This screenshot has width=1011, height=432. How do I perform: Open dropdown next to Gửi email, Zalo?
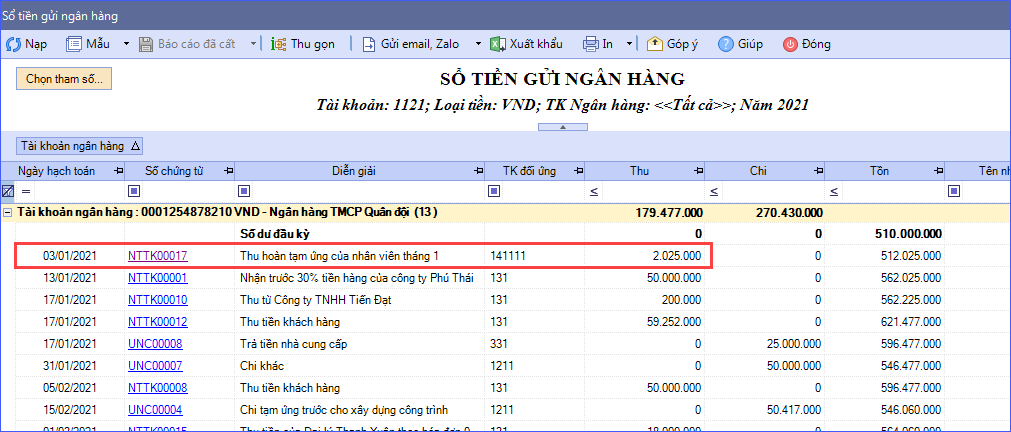(x=478, y=44)
